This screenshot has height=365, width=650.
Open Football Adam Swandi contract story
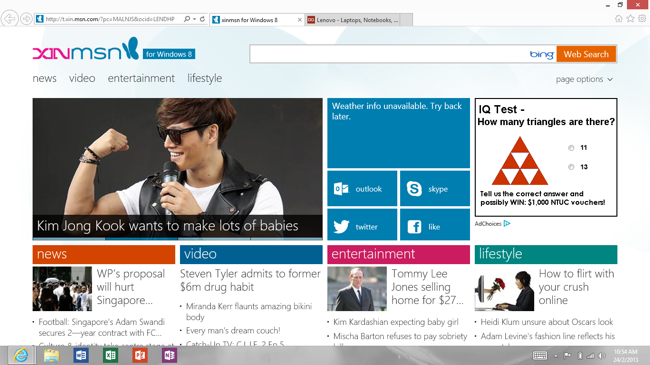102,327
